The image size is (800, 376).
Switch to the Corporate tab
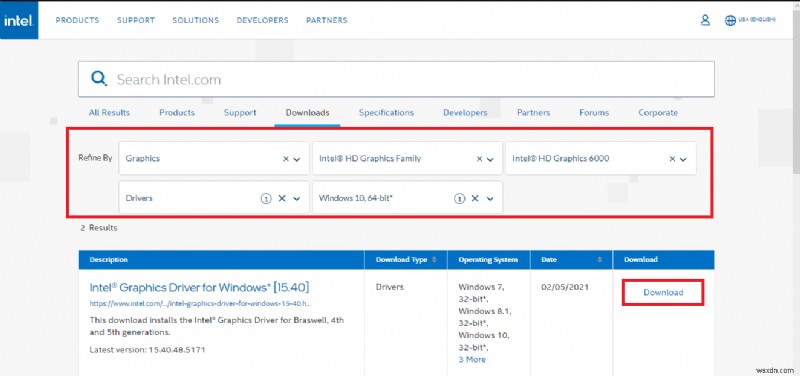(x=658, y=113)
